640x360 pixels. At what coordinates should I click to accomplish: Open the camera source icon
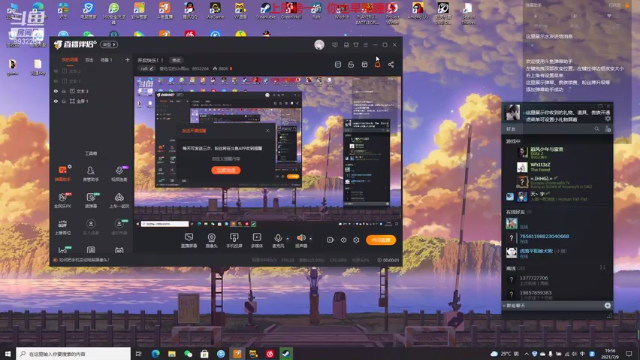tap(211, 240)
